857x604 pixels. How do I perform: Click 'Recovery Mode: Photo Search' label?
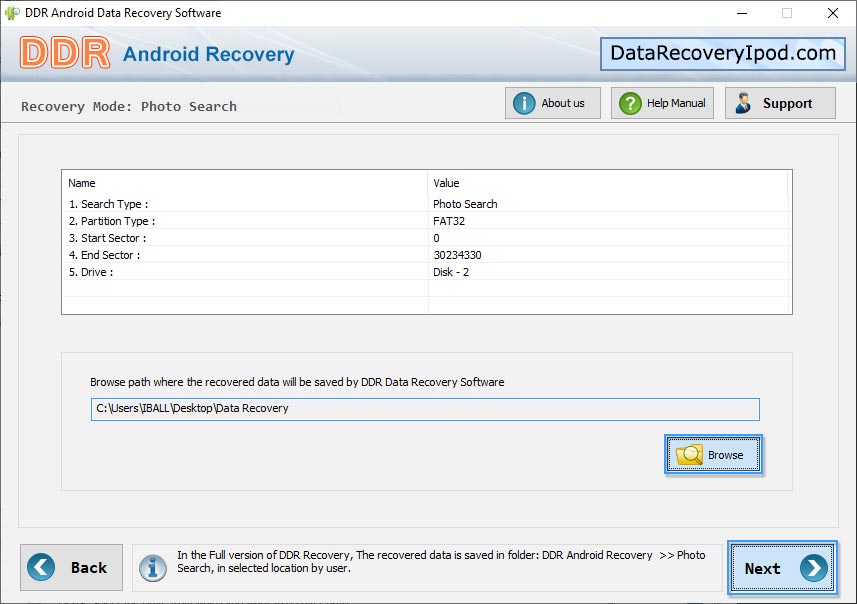point(129,106)
